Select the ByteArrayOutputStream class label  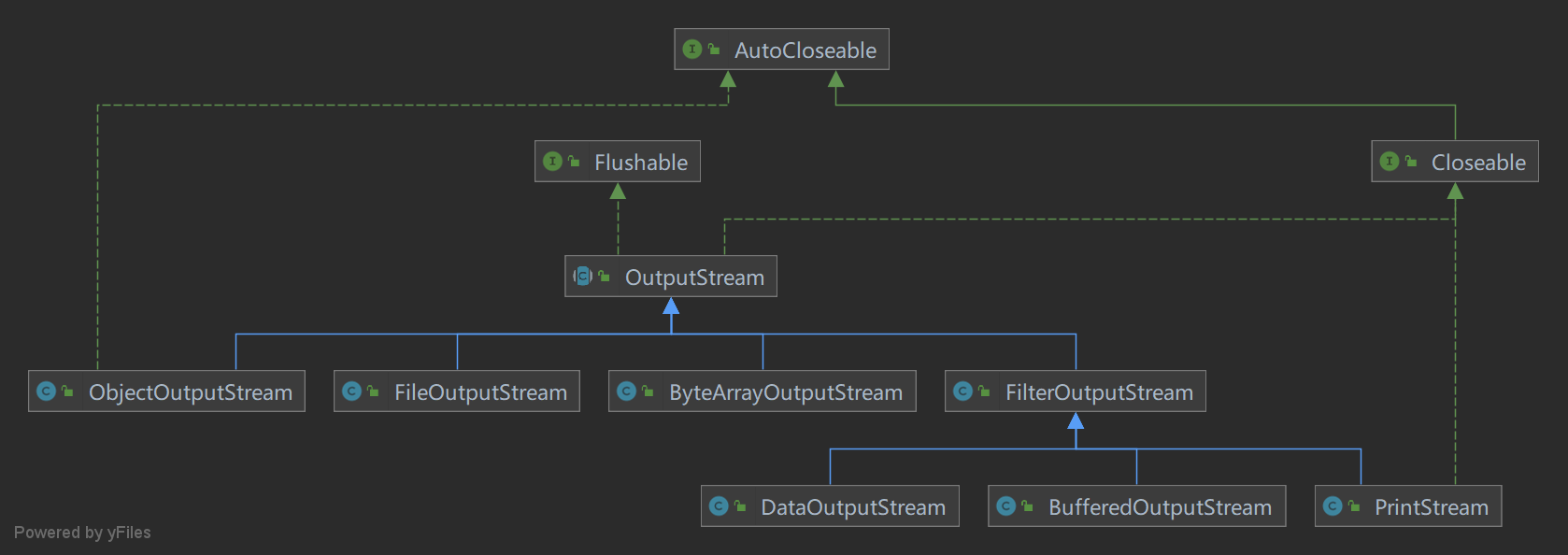click(x=785, y=392)
